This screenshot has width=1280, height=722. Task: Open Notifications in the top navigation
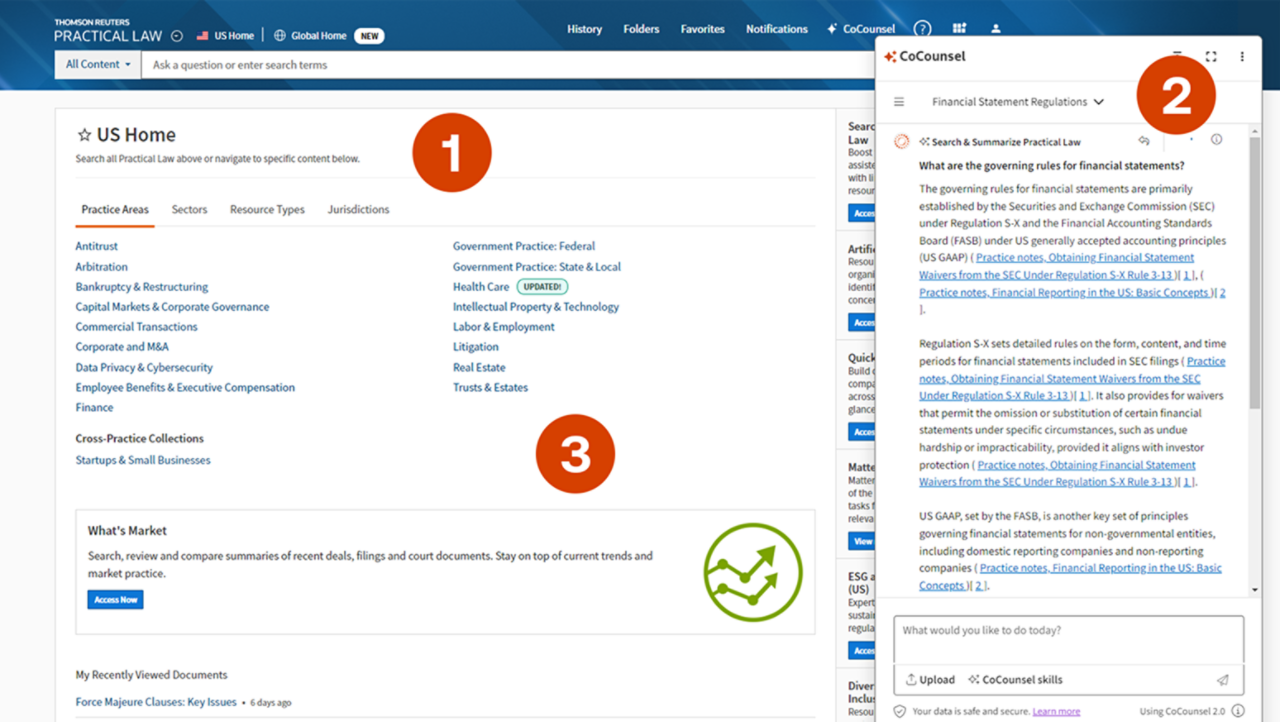coord(776,29)
